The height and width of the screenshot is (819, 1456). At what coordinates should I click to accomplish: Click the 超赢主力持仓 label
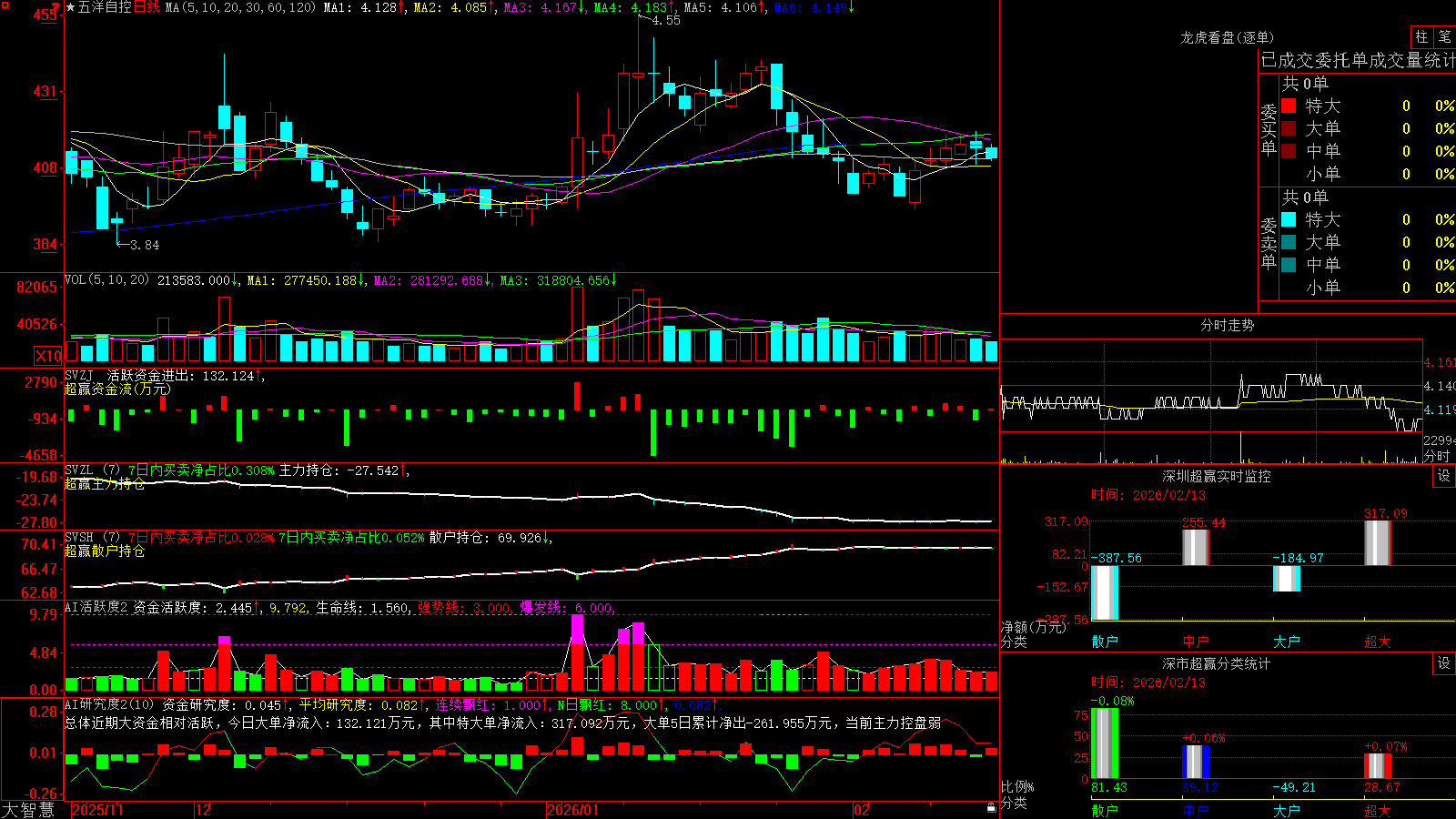click(x=104, y=484)
